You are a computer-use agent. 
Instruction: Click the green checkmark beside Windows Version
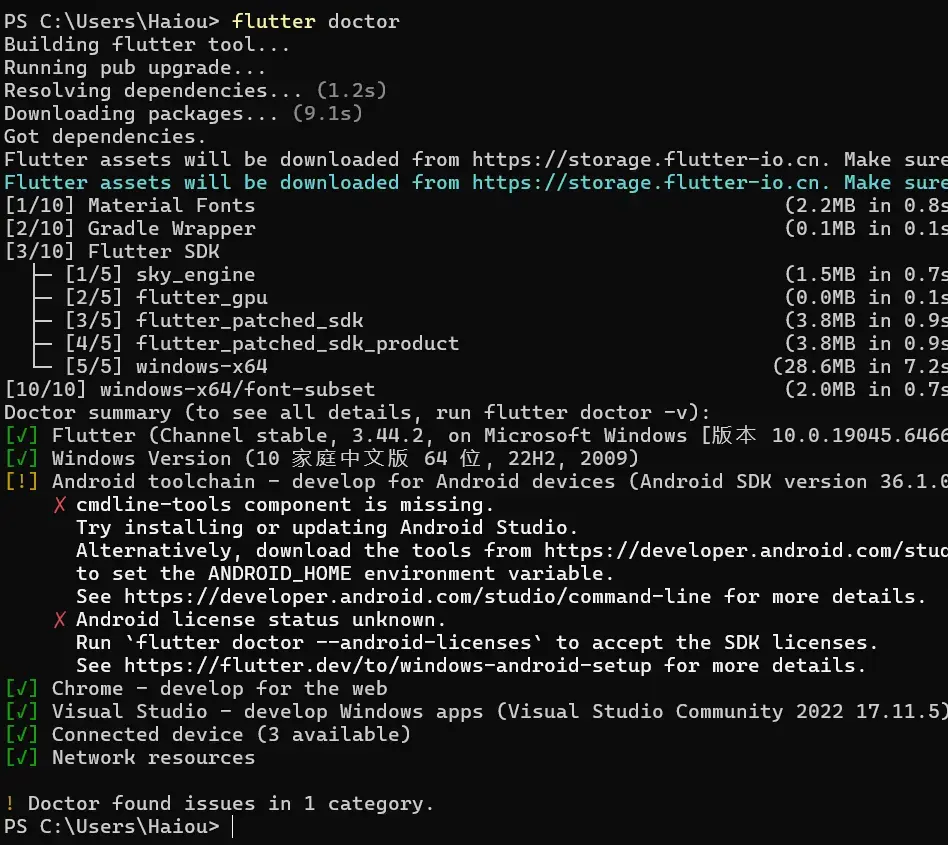[x=21, y=458]
